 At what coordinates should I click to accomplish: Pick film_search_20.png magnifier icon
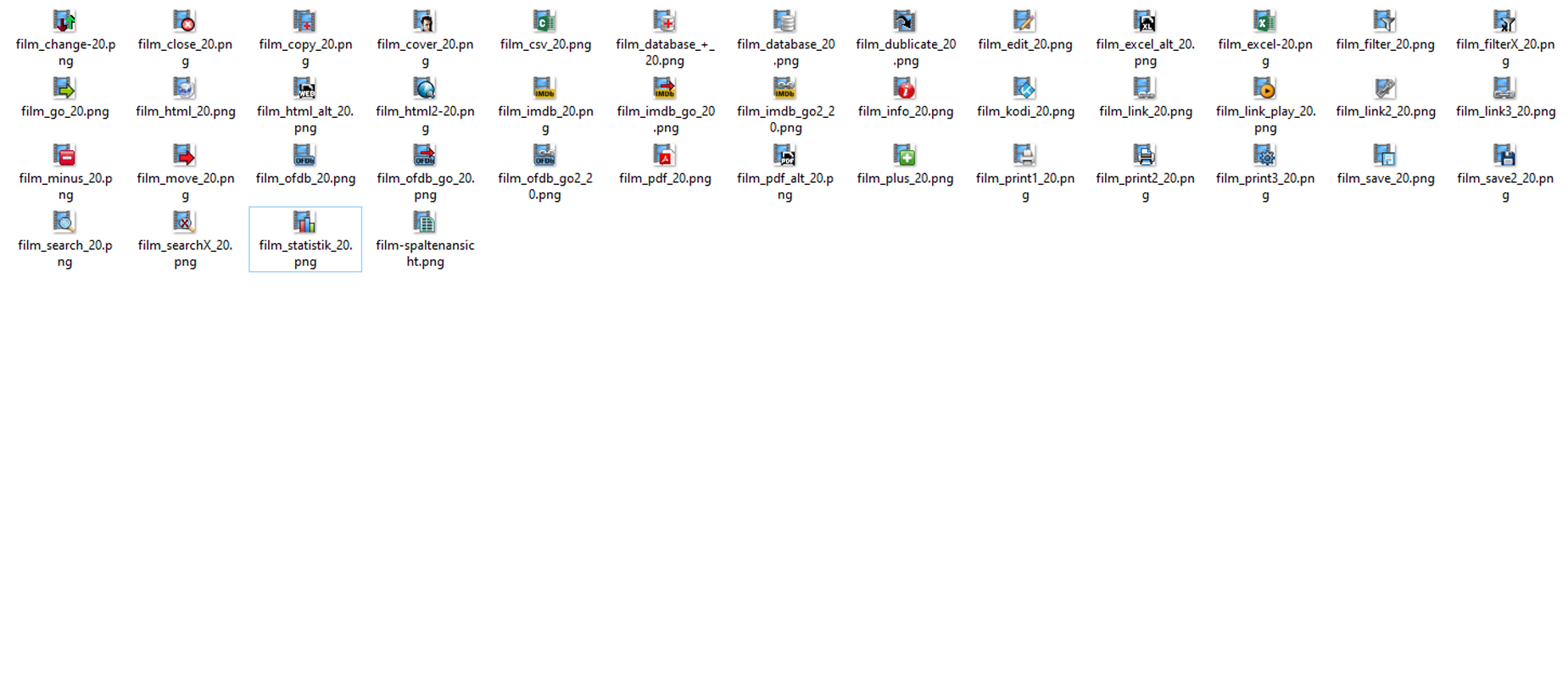[64, 221]
